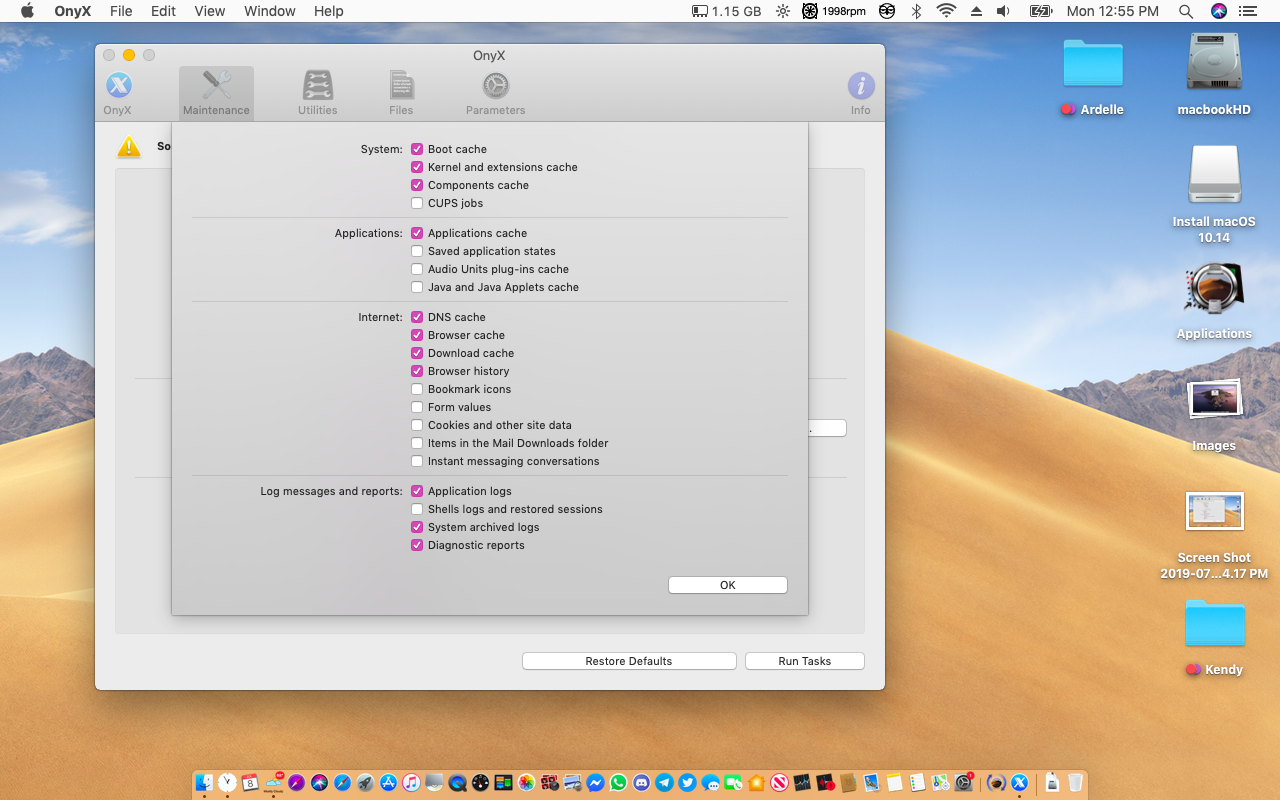Toggle the Browser cache checkbox
This screenshot has height=800, width=1280.
(417, 335)
